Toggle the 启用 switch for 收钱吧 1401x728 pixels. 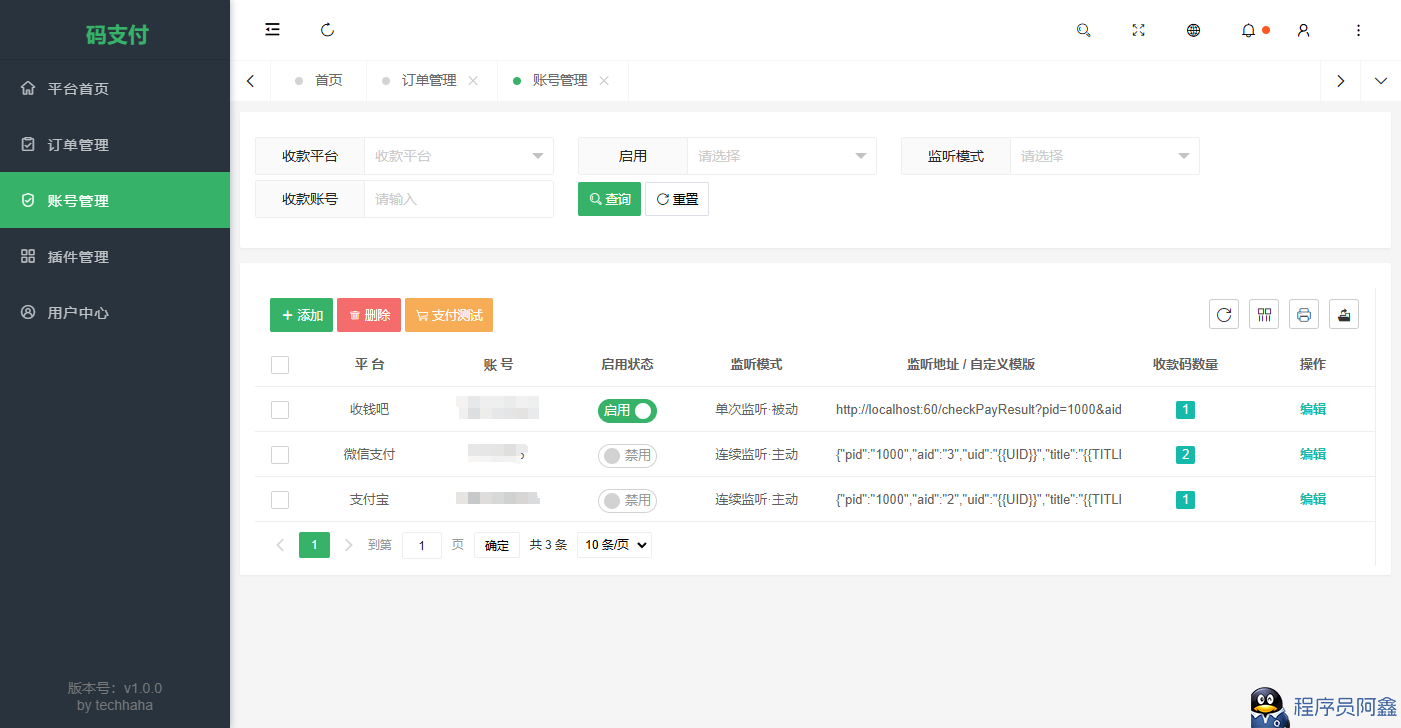(627, 410)
